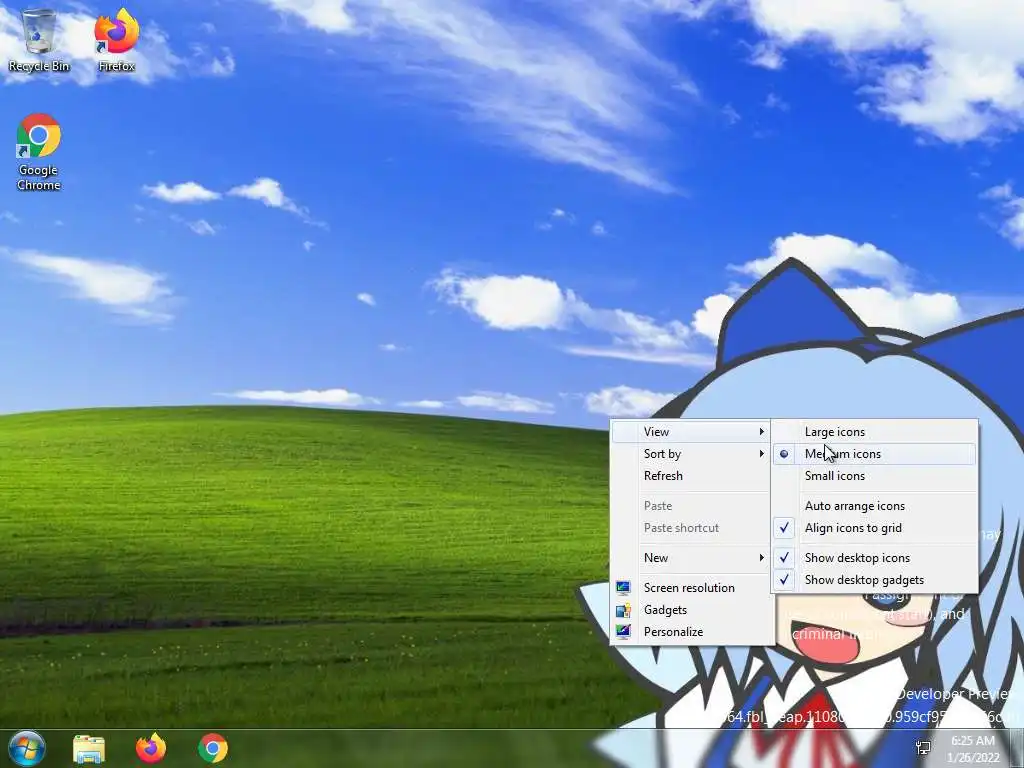Uncheck Show desktop icons
This screenshot has width=1024, height=768.
[874, 558]
